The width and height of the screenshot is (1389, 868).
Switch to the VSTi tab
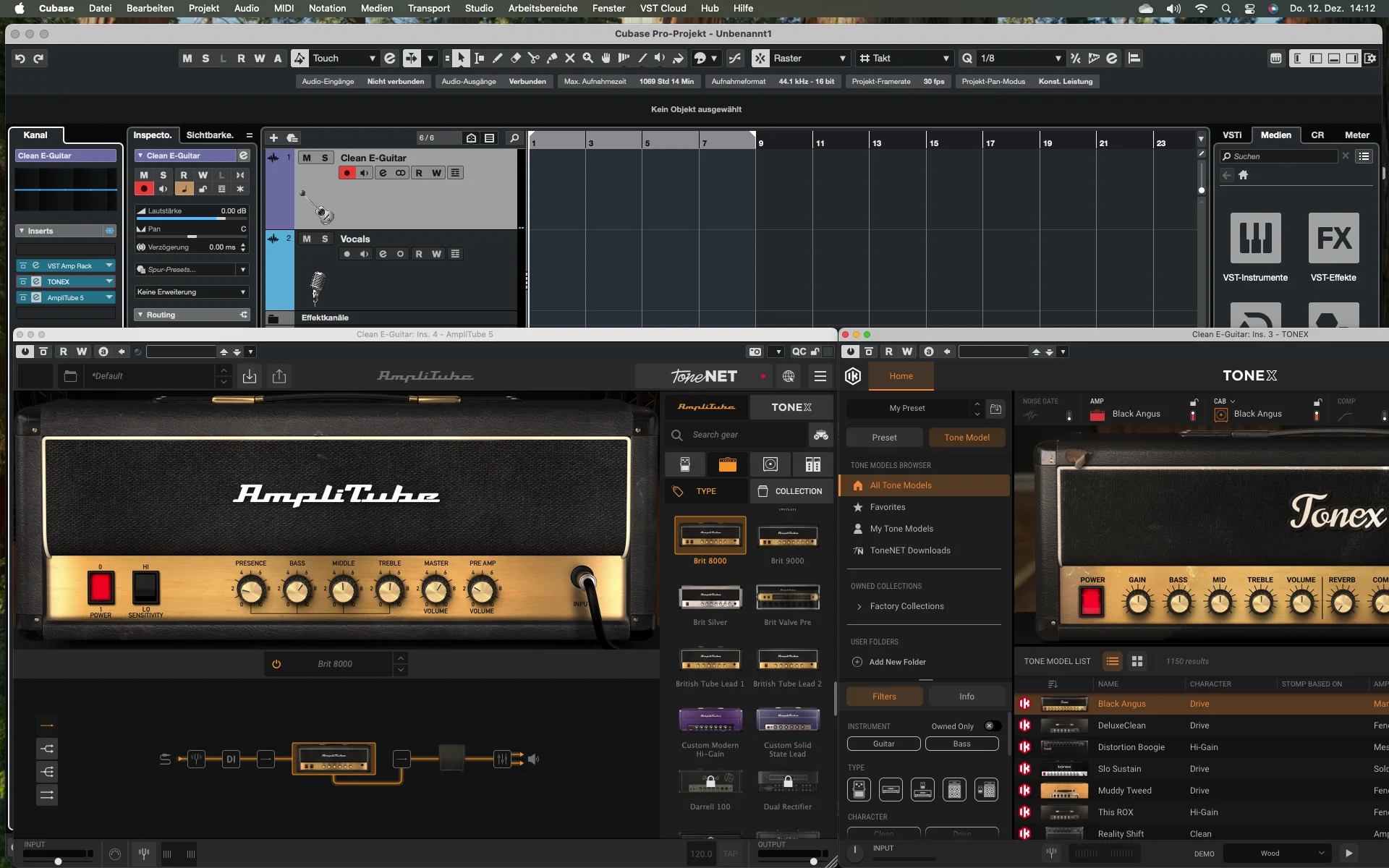coord(1232,135)
